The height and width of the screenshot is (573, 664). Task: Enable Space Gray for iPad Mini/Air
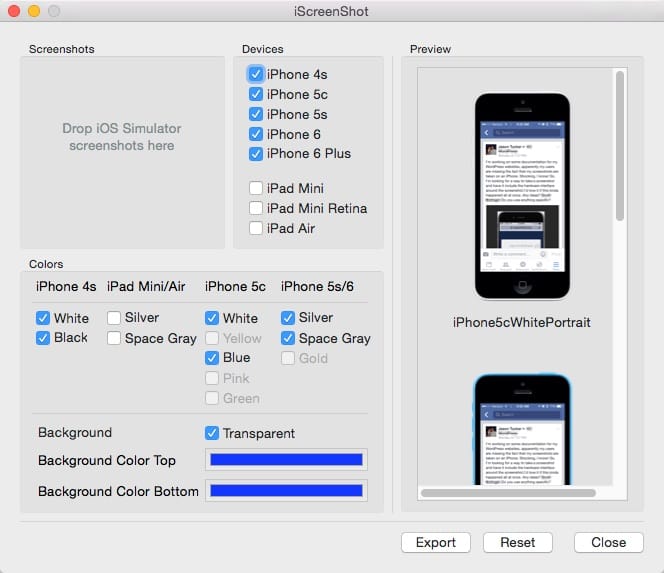[113, 338]
